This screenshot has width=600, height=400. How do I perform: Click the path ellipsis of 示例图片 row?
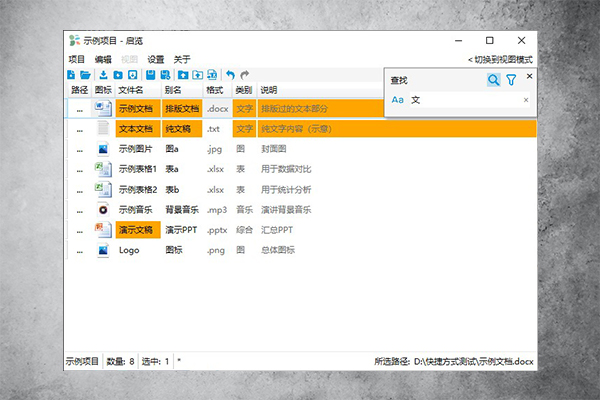(x=80, y=150)
